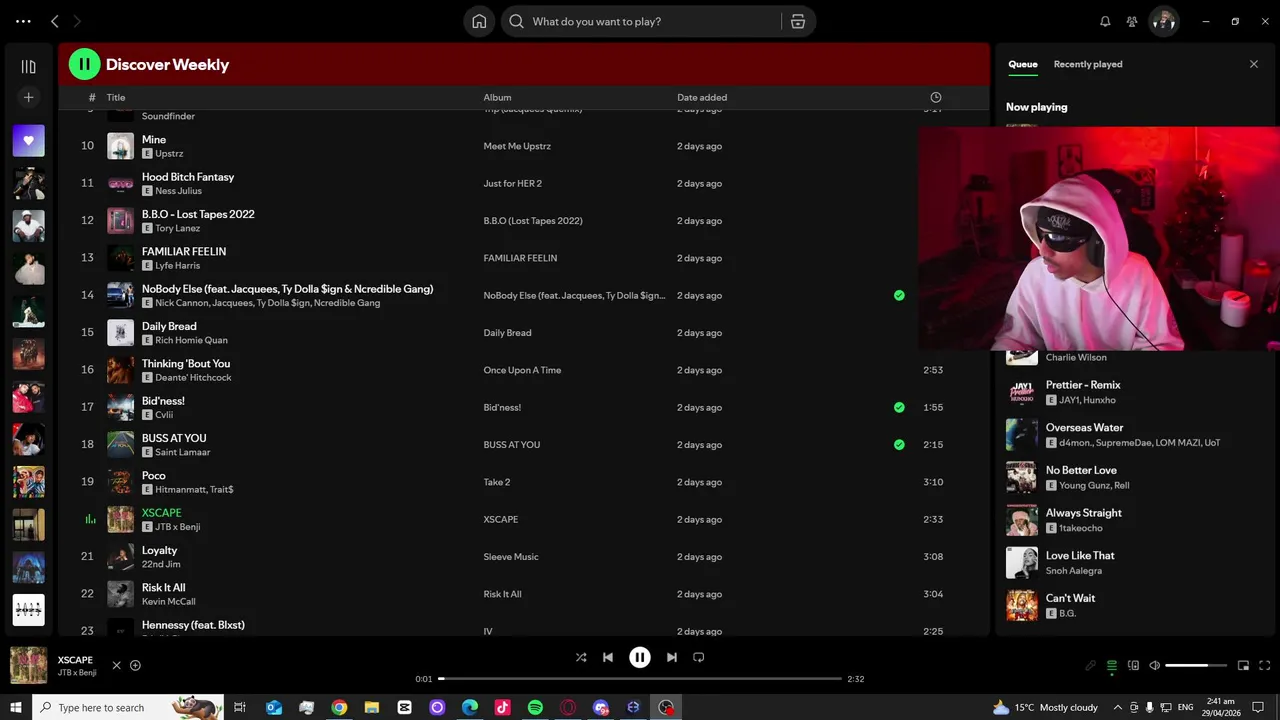This screenshot has width=1280, height=720.
Task: Switch to the Queue tab
Action: [1023, 64]
